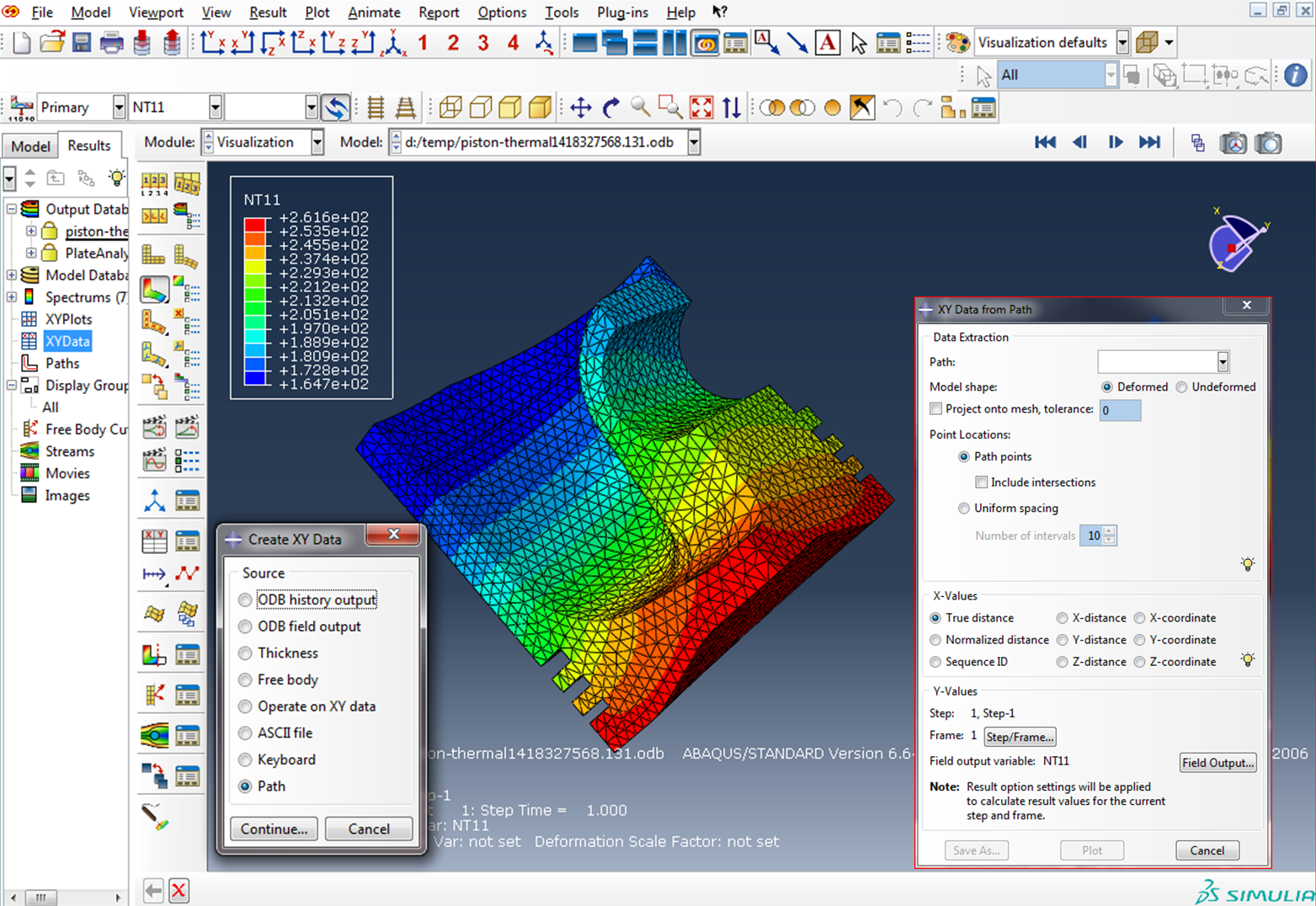Open the Plug-ins menu
The image size is (1316, 906).
click(x=622, y=13)
